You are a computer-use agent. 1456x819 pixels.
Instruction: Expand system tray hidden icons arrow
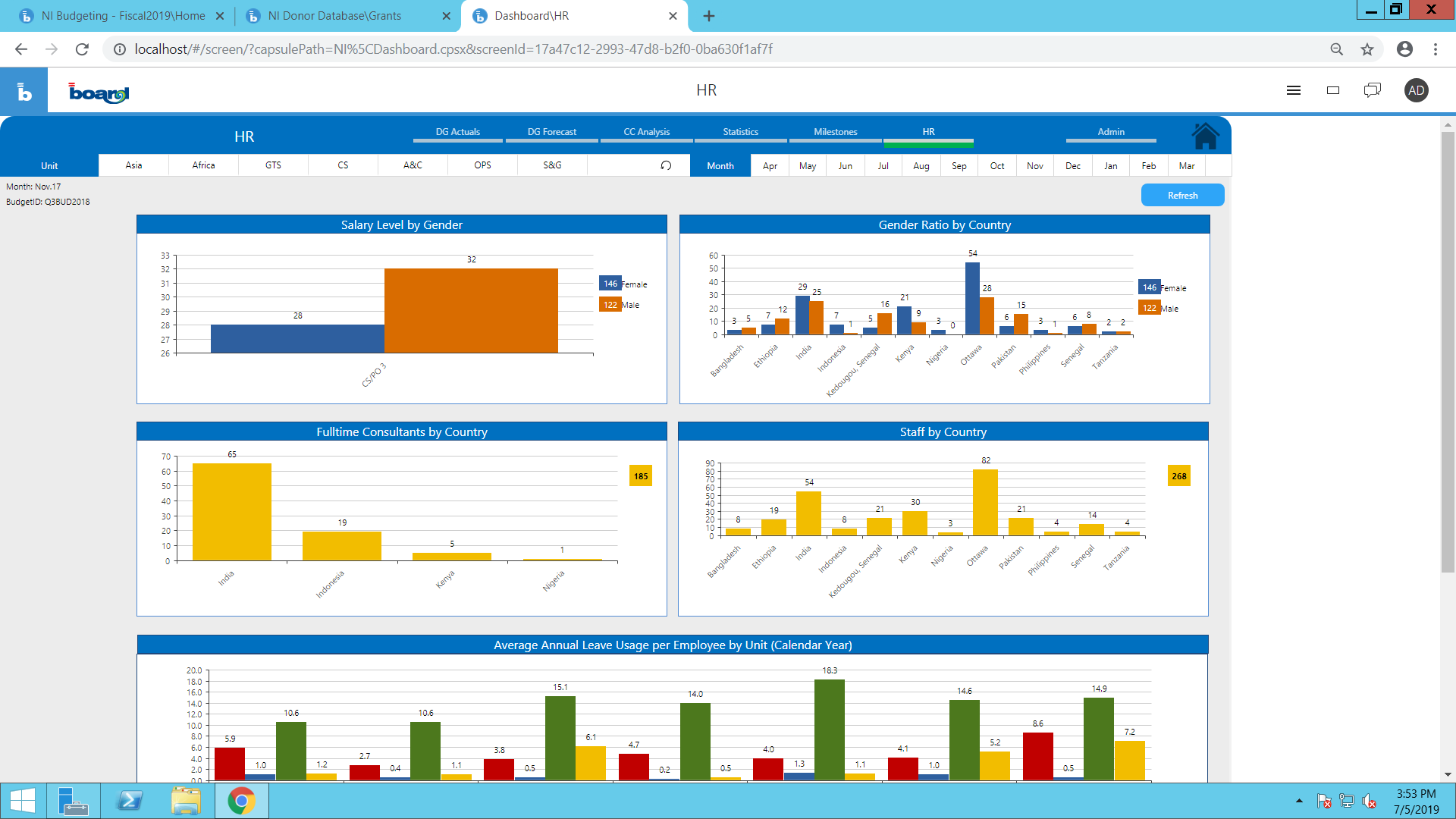(x=1299, y=801)
